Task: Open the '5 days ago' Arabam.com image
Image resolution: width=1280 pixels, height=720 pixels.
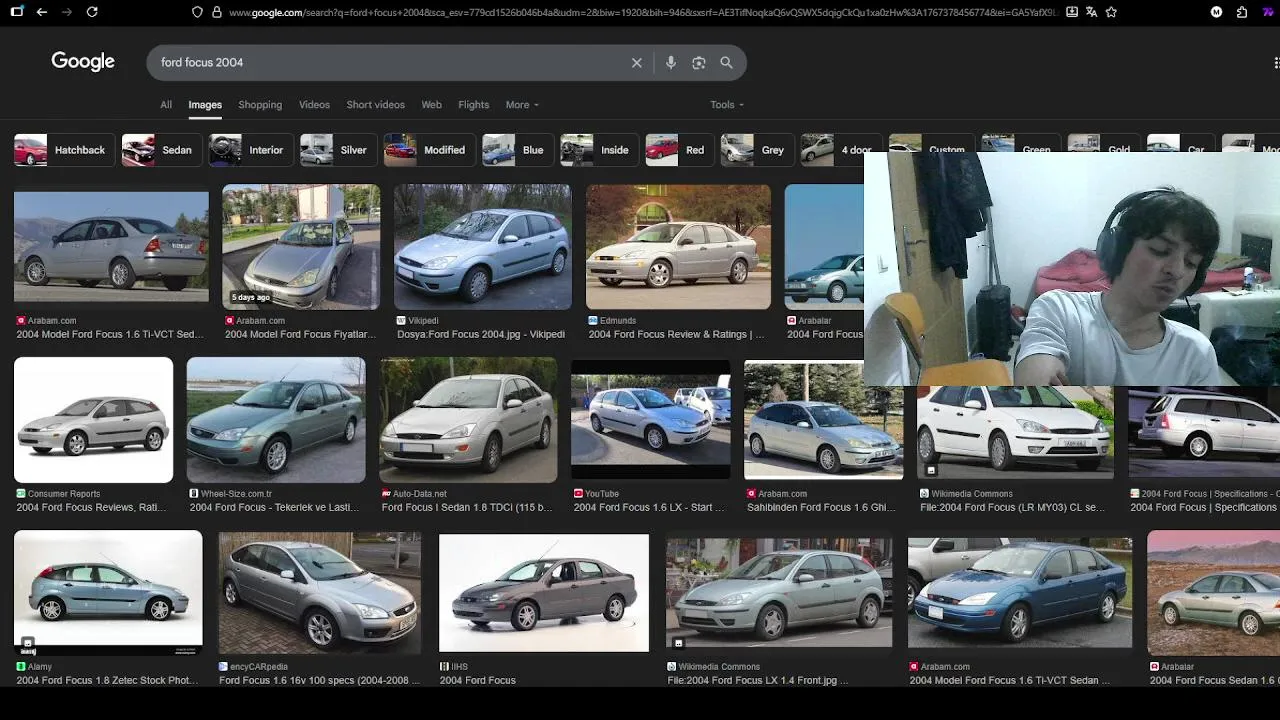Action: pyautogui.click(x=301, y=247)
